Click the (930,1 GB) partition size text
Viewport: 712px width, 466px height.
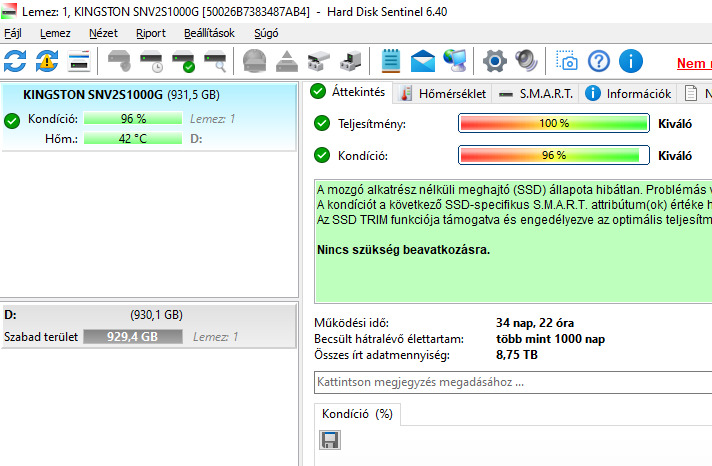coord(156,315)
